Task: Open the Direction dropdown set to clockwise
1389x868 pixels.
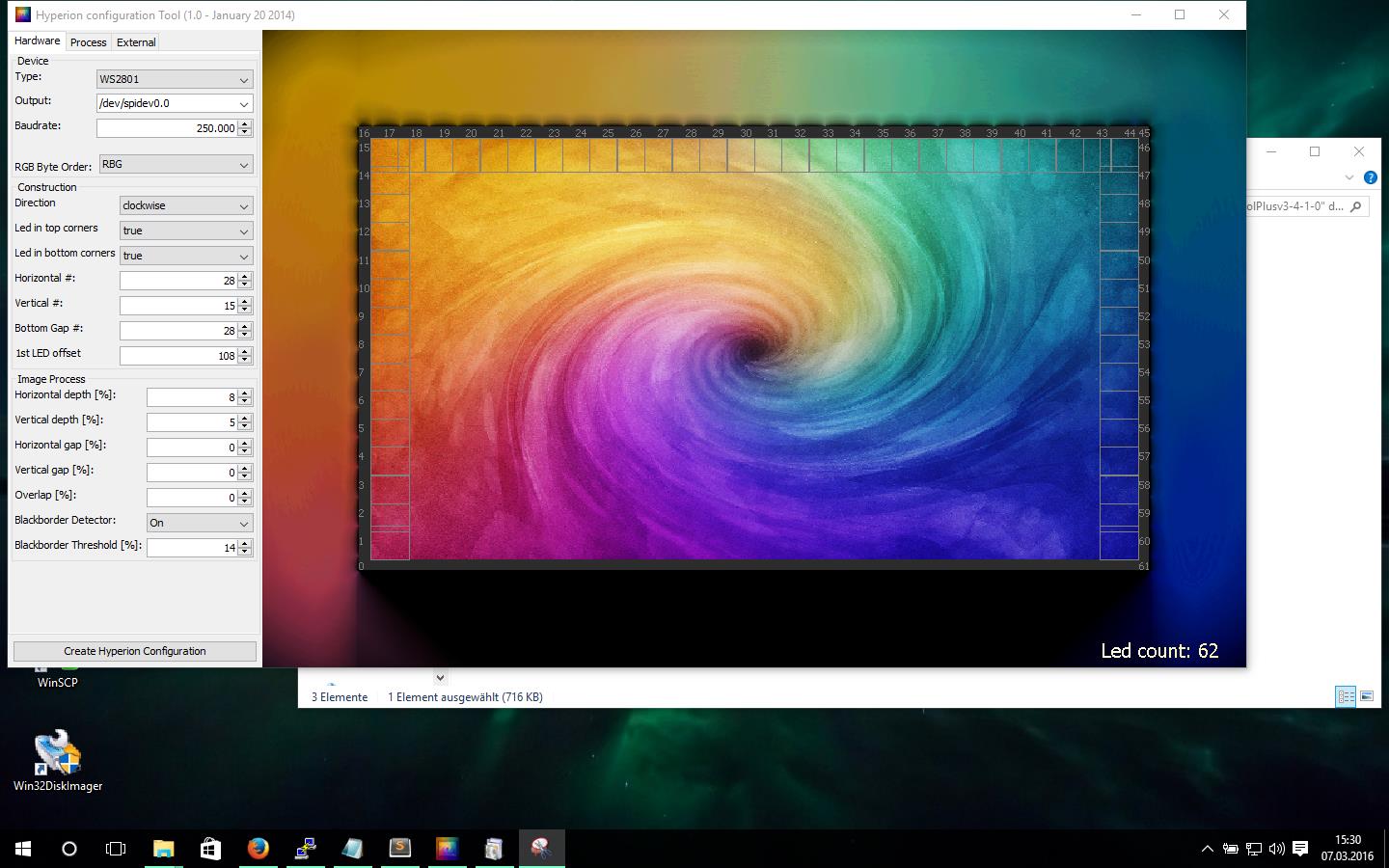Action: tap(186, 205)
